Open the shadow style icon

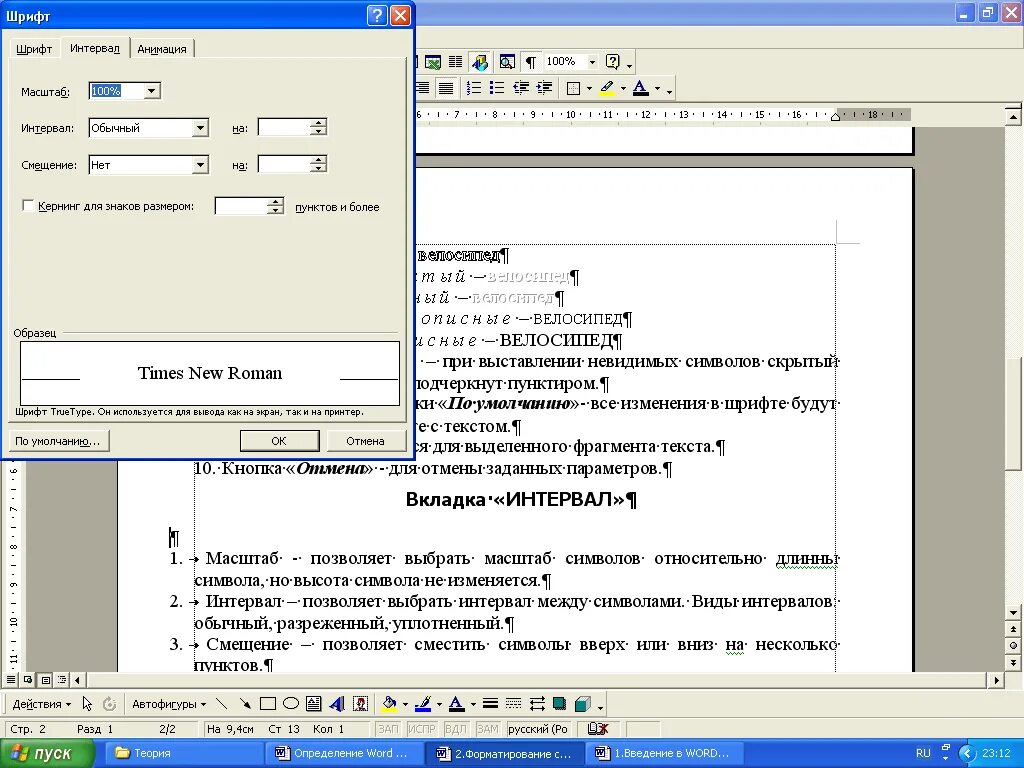pyautogui.click(x=560, y=704)
